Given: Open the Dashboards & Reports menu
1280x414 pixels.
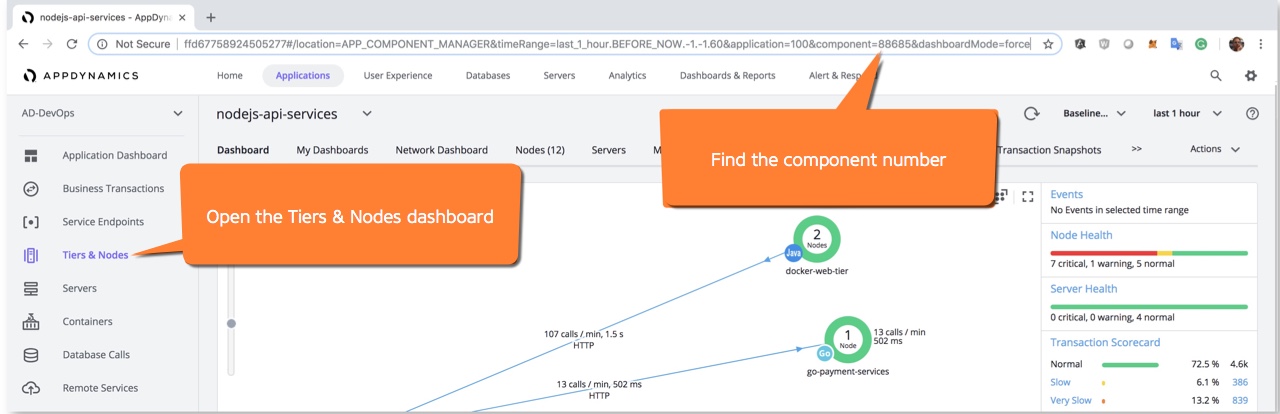Looking at the screenshot, I should click(727, 76).
